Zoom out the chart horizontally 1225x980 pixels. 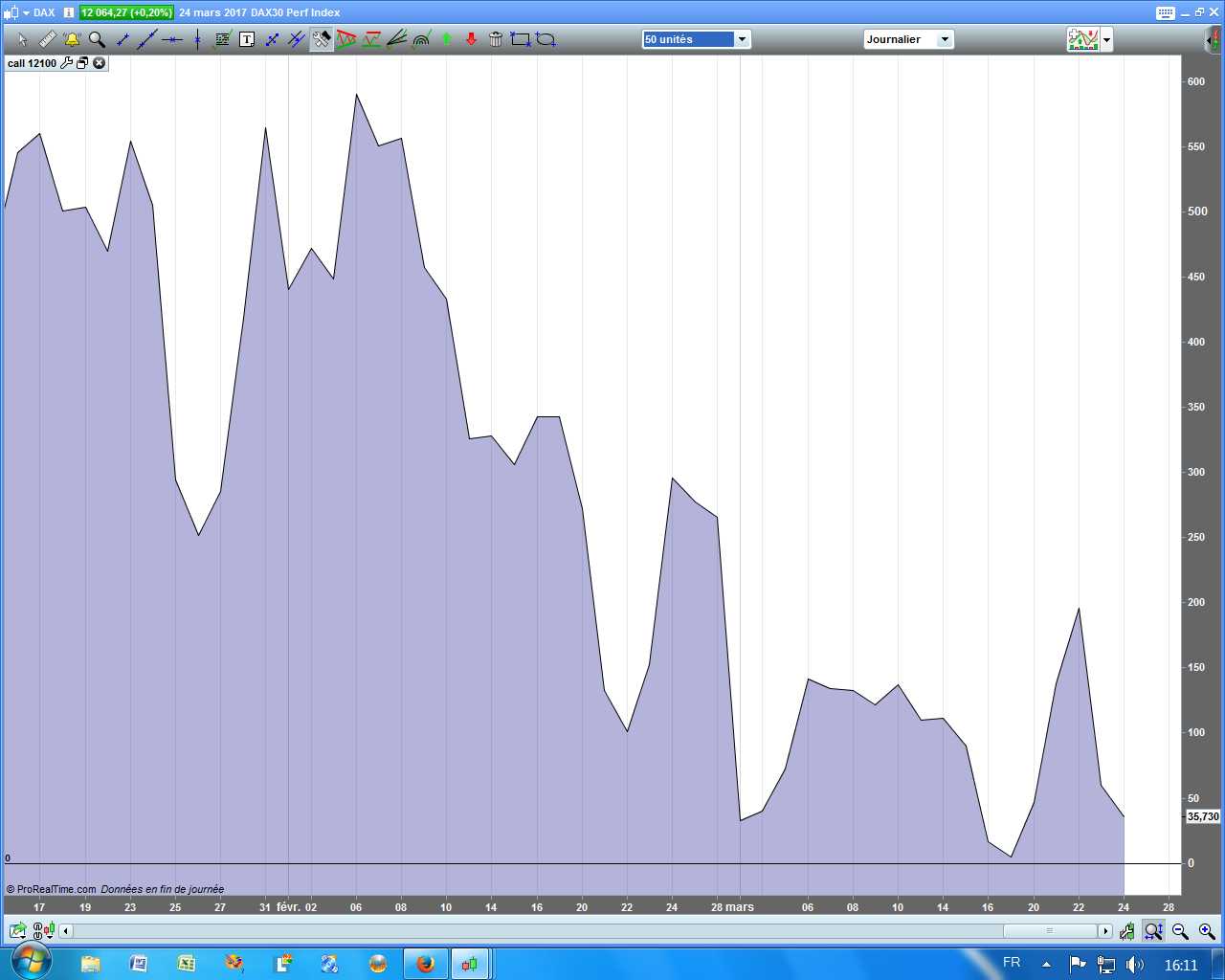(x=1181, y=930)
